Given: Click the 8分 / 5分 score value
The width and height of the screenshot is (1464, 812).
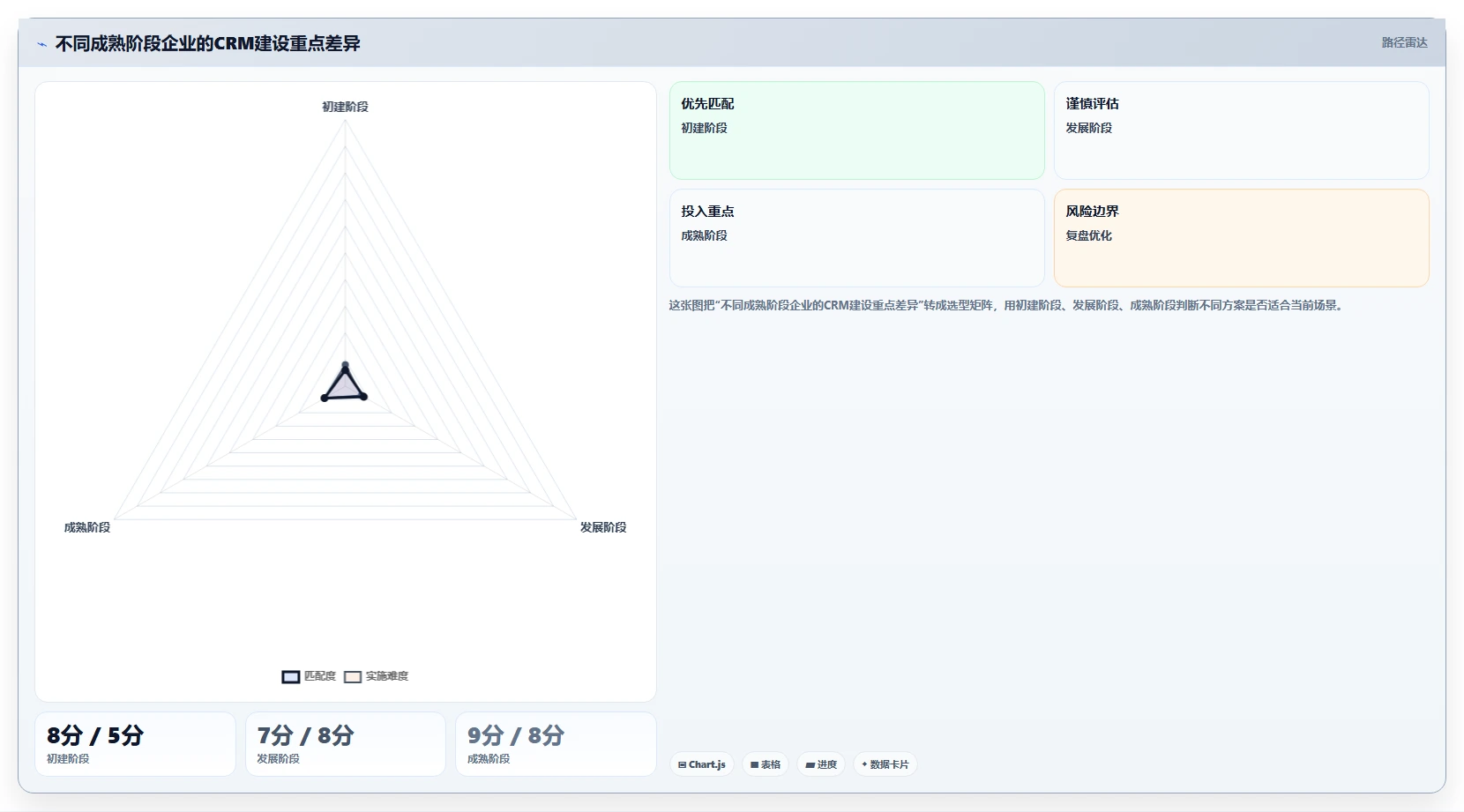Looking at the screenshot, I should tap(95, 735).
